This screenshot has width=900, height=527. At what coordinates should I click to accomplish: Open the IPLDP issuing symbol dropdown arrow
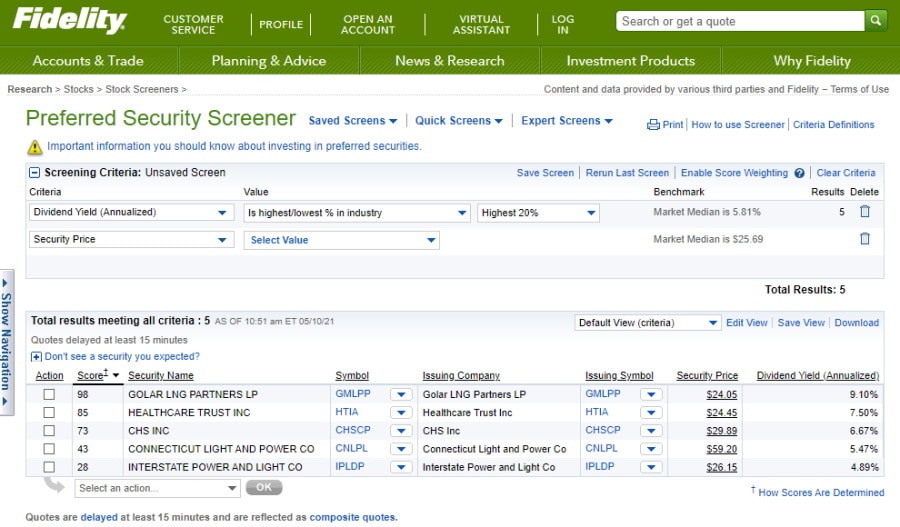pos(651,467)
